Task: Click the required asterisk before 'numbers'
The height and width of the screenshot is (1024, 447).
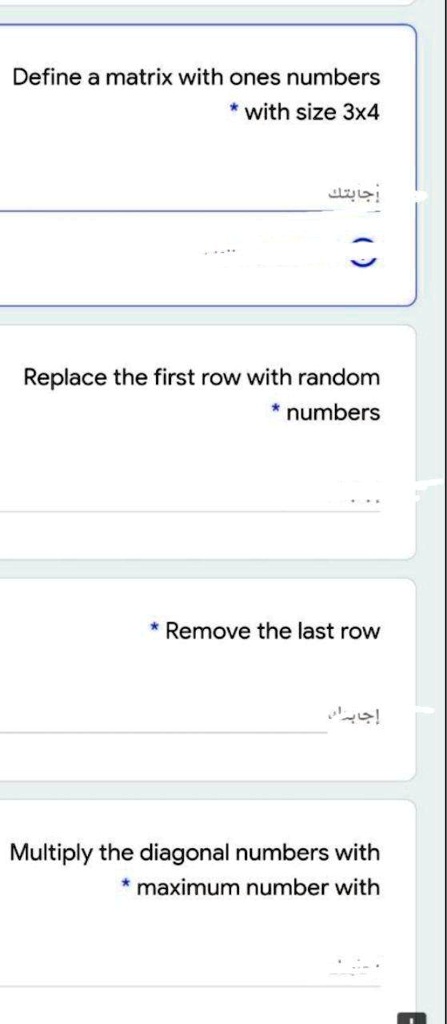Action: 276,411
